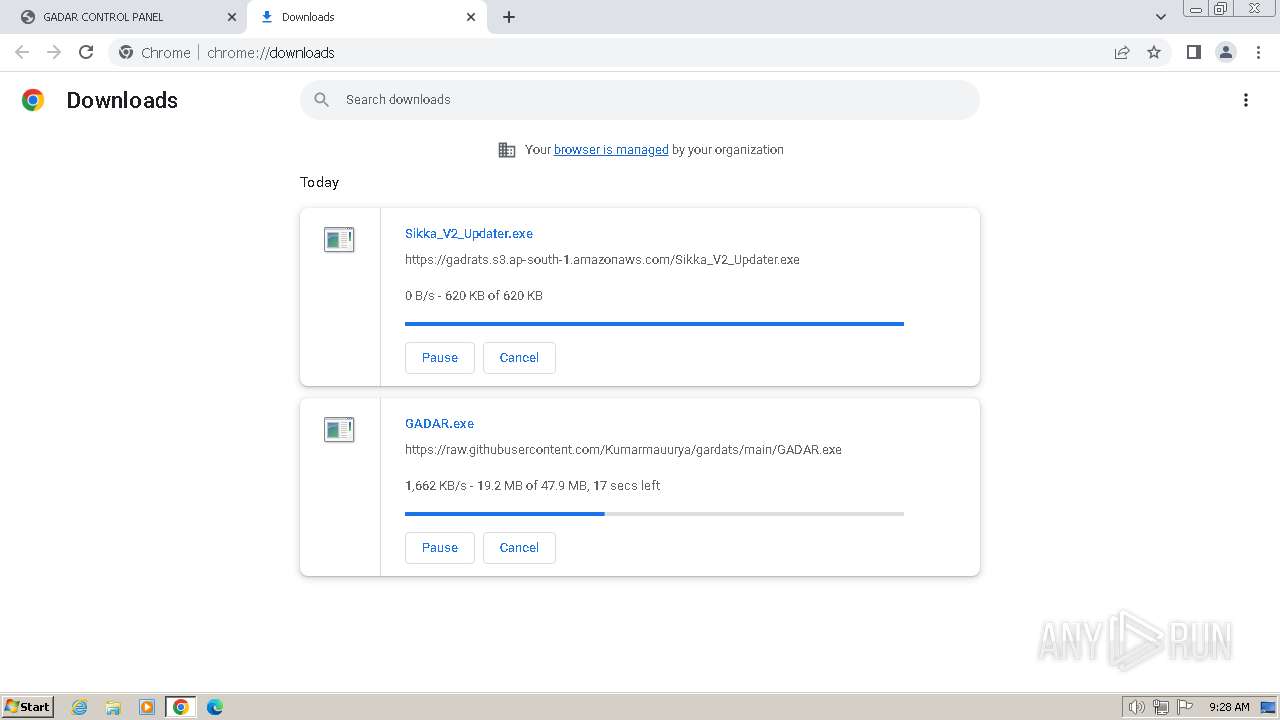Open Windows Media Player from taskbar
Image resolution: width=1280 pixels, height=720 pixels.
[147, 707]
